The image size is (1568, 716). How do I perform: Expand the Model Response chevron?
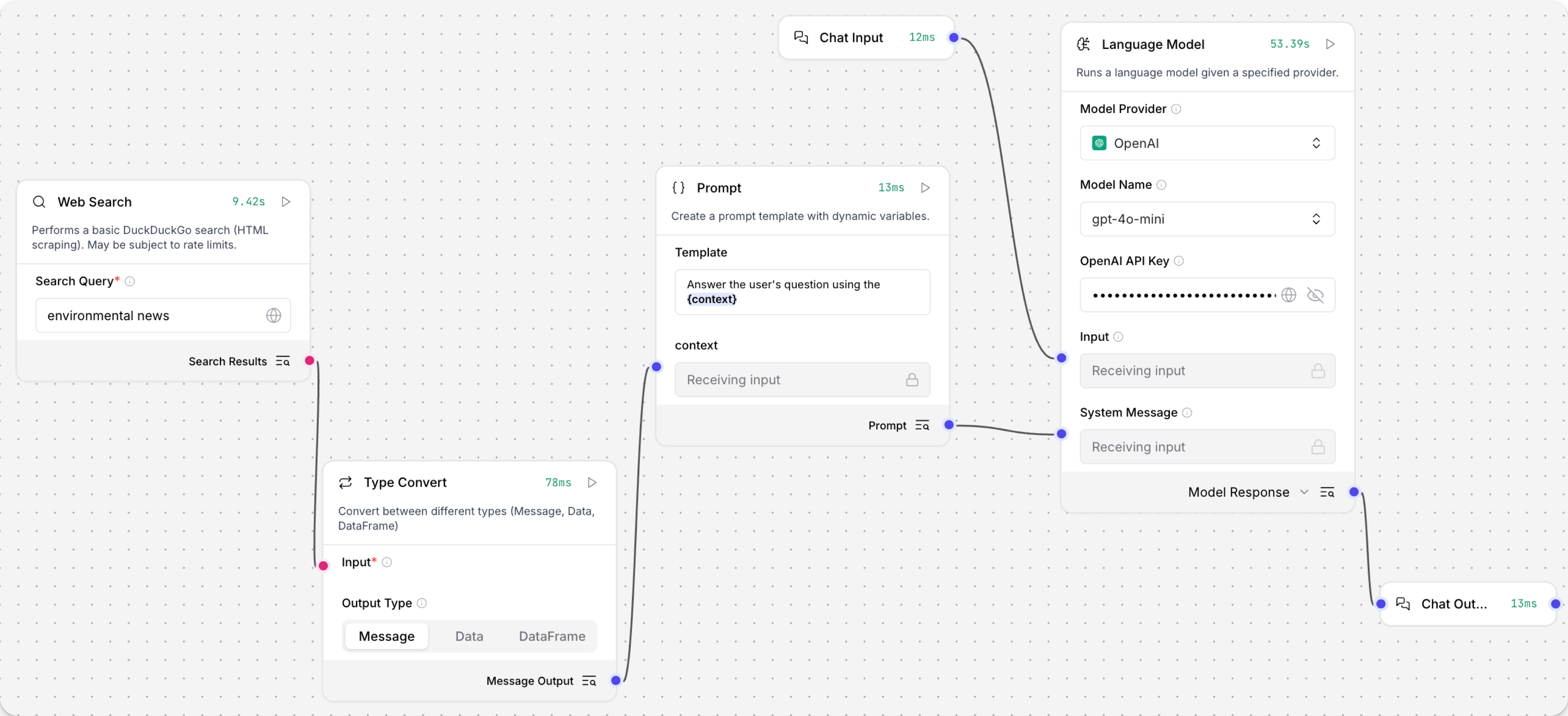click(x=1304, y=492)
